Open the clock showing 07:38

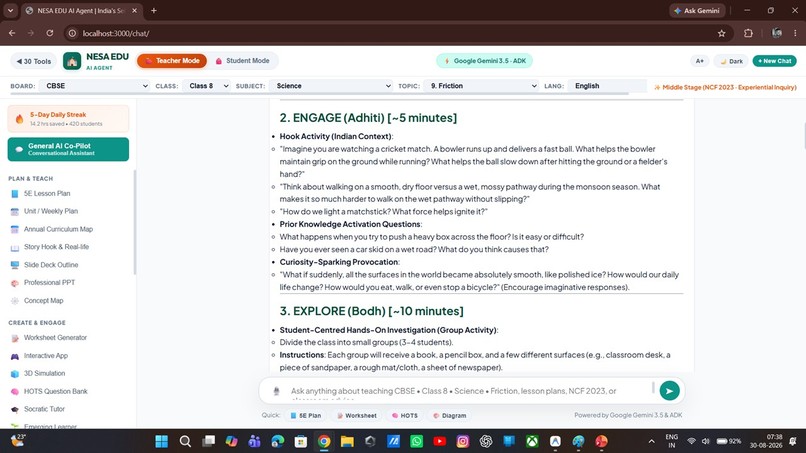tap(766, 441)
